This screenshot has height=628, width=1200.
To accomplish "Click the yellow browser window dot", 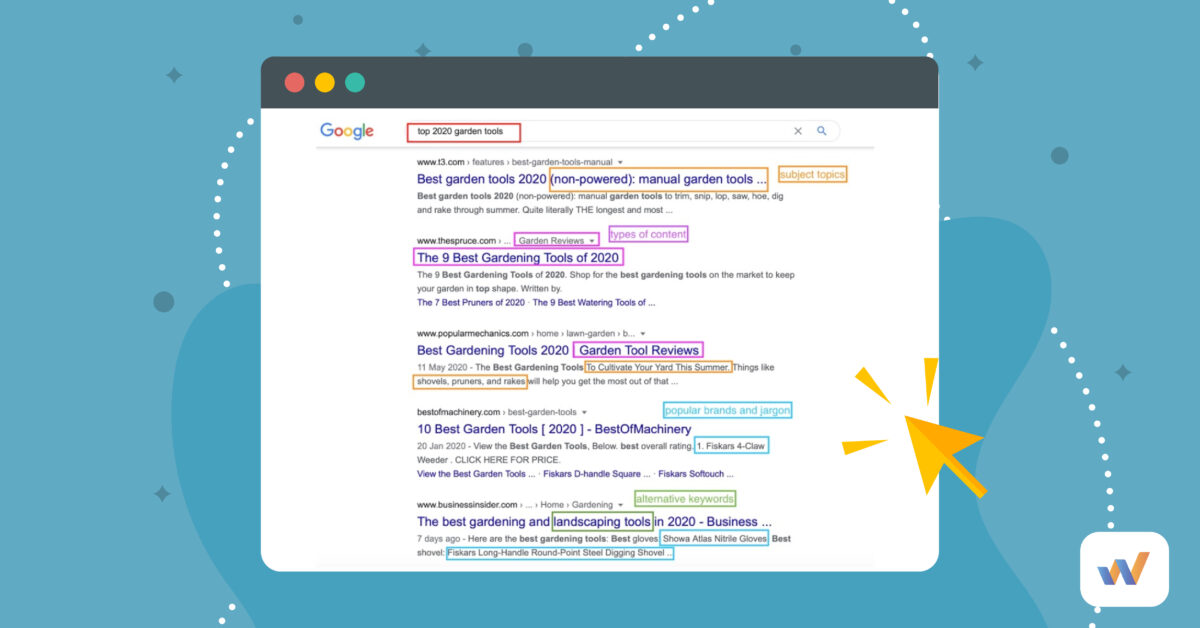I will click(x=324, y=83).
